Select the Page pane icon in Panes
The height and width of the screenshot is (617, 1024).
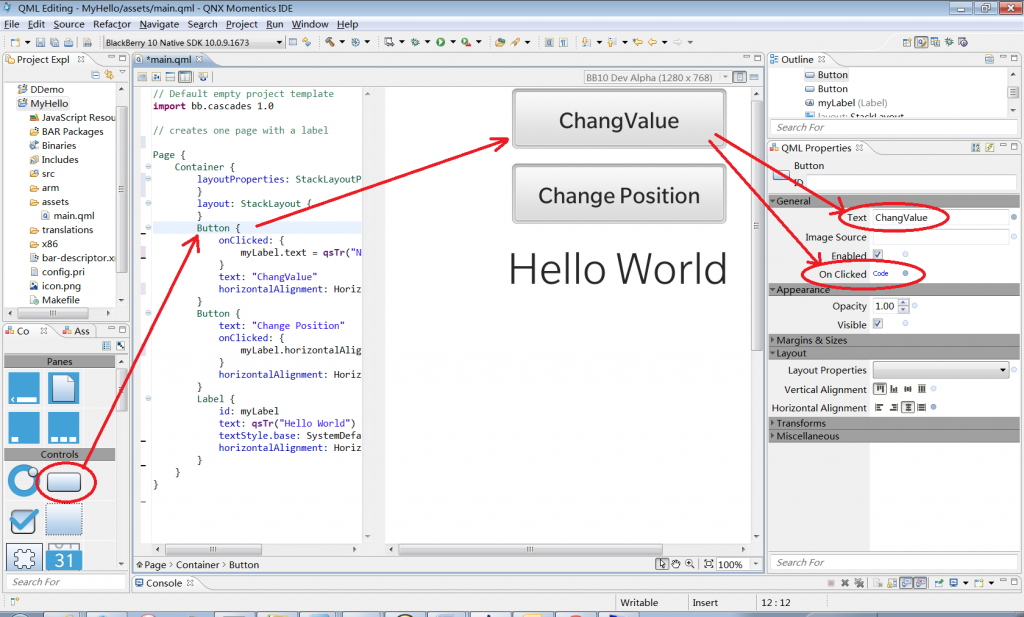click(x=63, y=388)
